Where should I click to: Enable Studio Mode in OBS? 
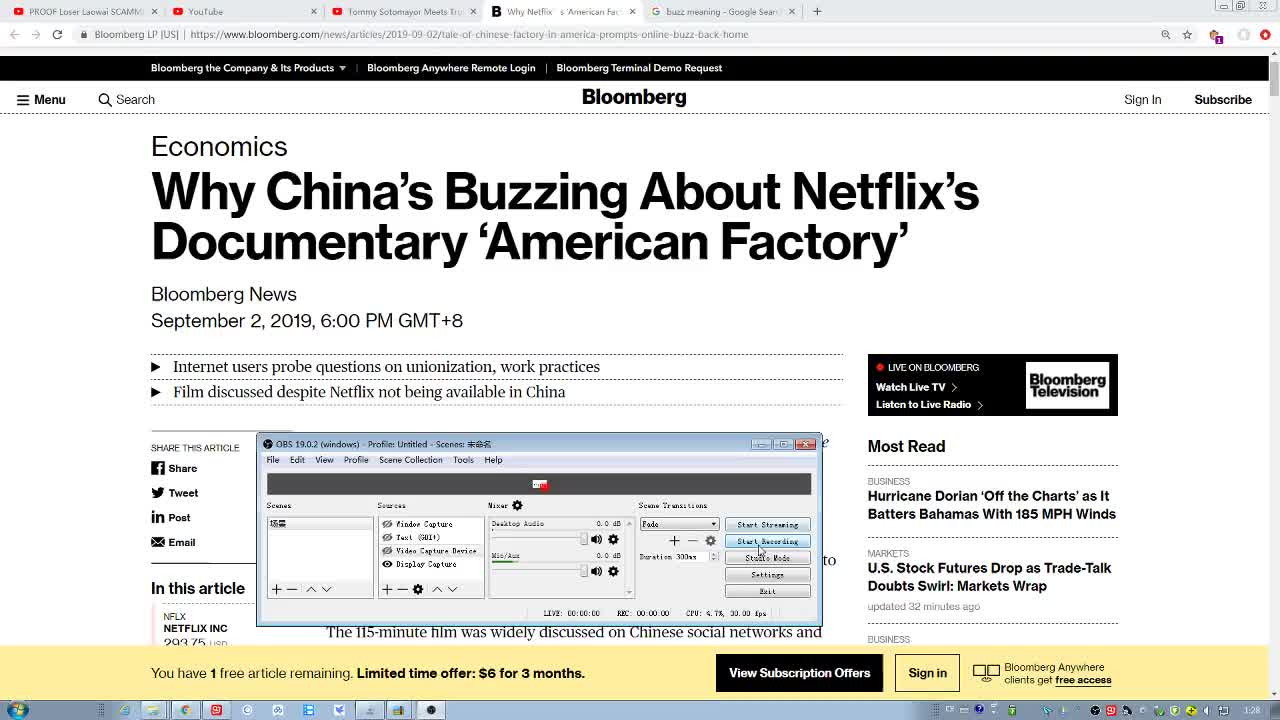767,558
